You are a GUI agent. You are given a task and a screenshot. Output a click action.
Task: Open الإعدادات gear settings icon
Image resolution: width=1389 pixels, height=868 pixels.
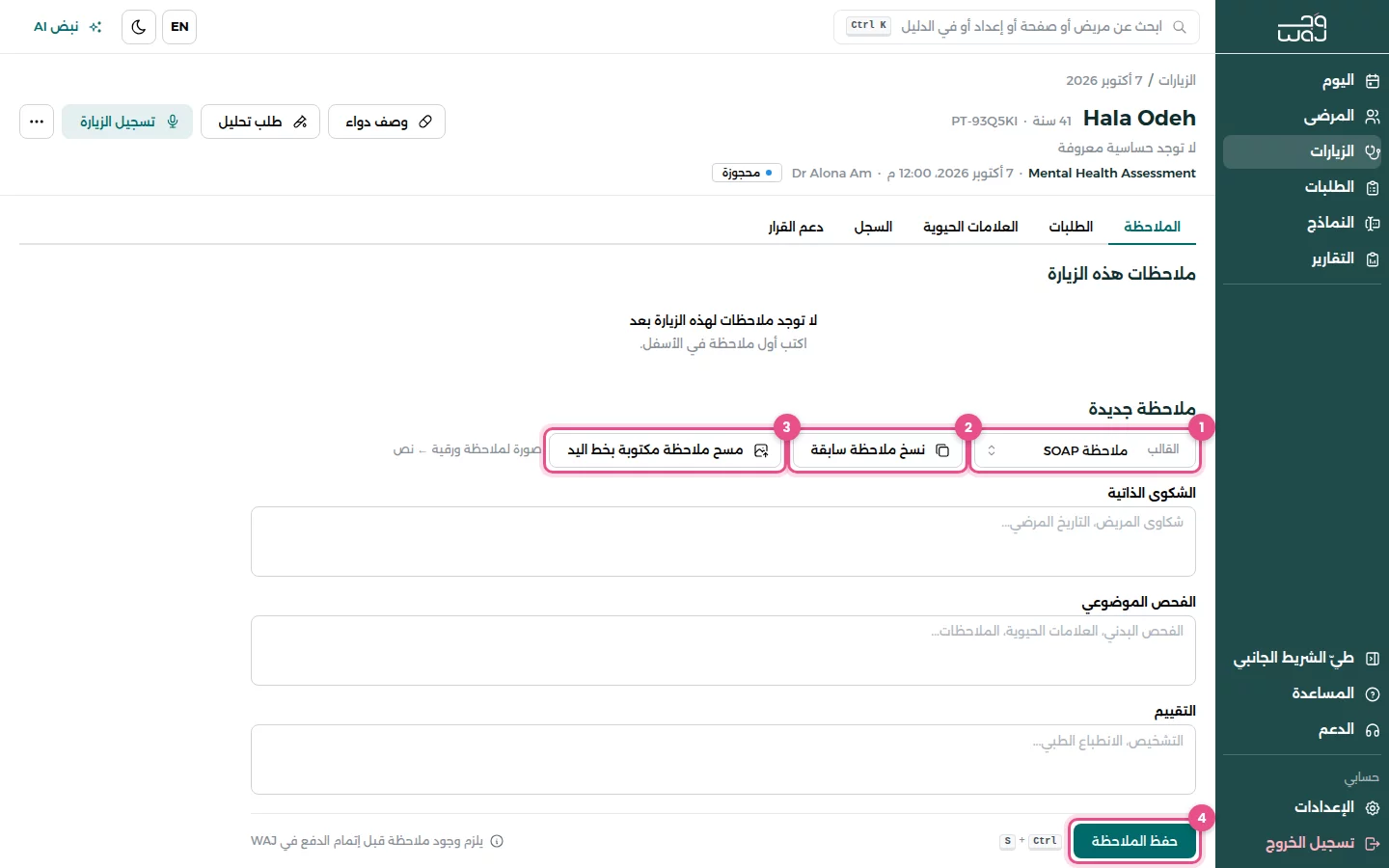tap(1373, 808)
